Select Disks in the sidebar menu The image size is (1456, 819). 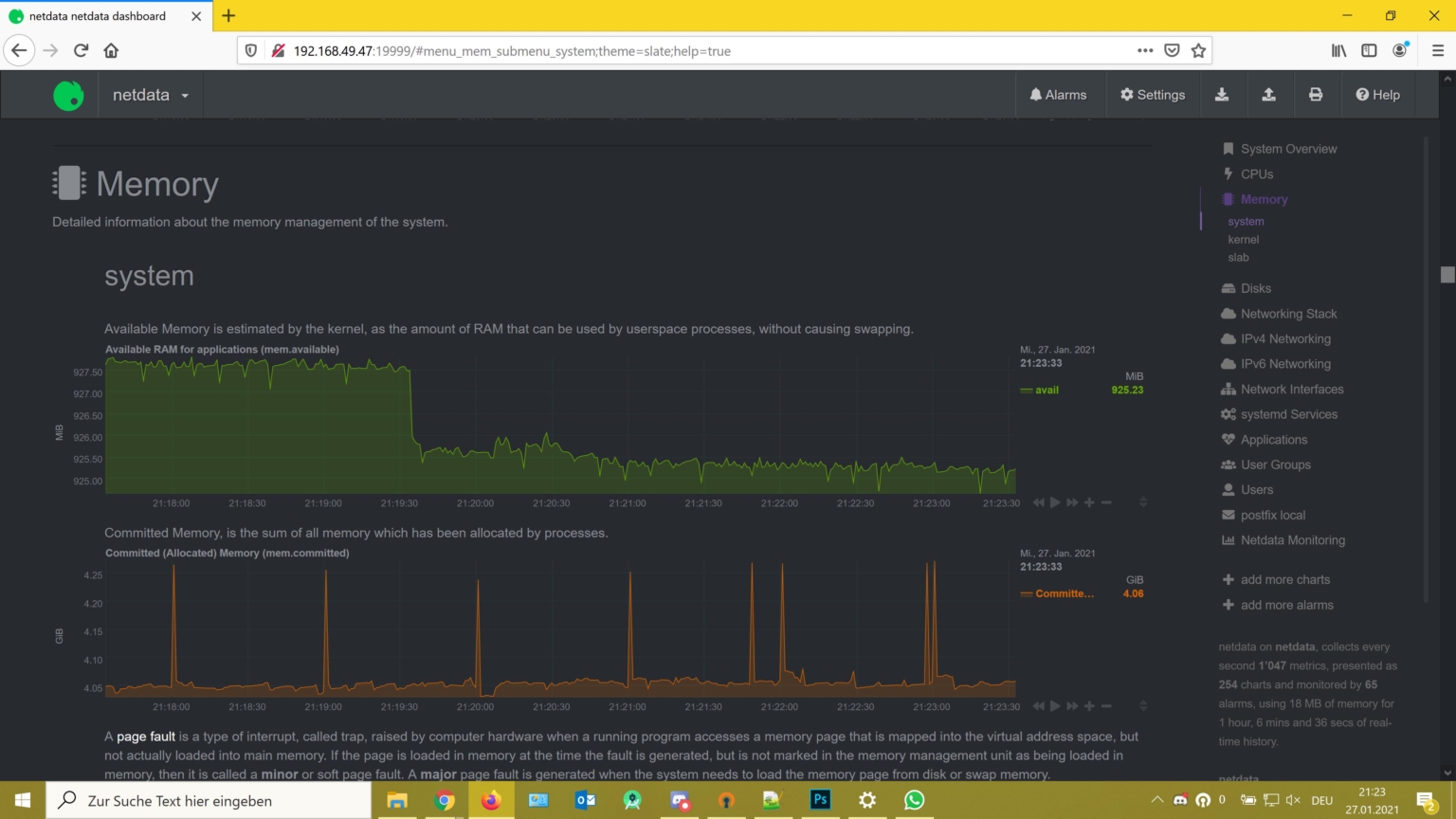[x=1255, y=288]
